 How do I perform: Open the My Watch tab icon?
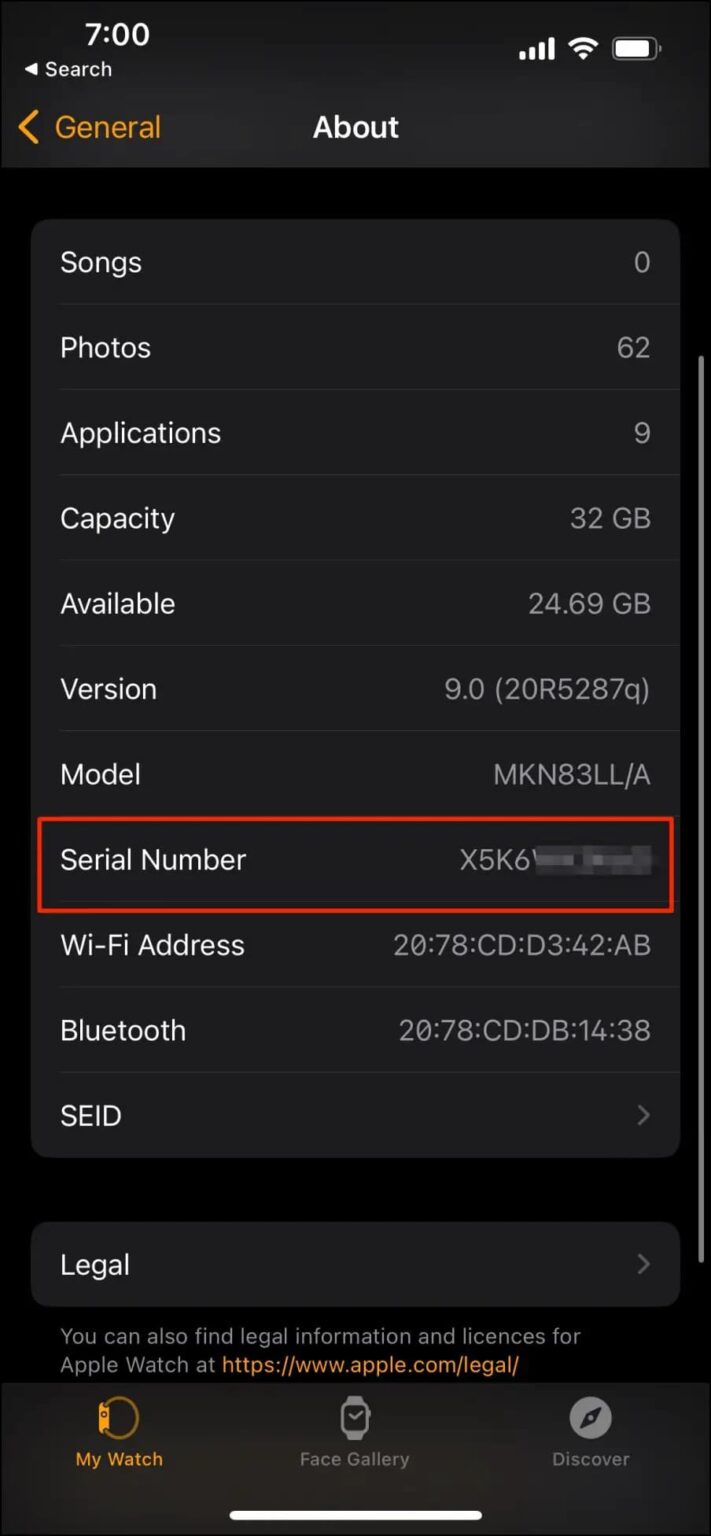(118, 1417)
